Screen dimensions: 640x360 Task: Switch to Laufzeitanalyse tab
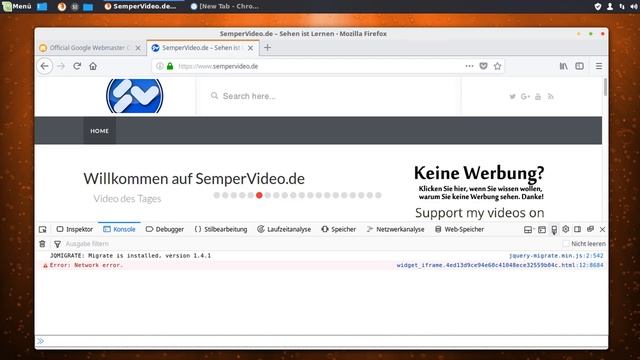(x=284, y=229)
